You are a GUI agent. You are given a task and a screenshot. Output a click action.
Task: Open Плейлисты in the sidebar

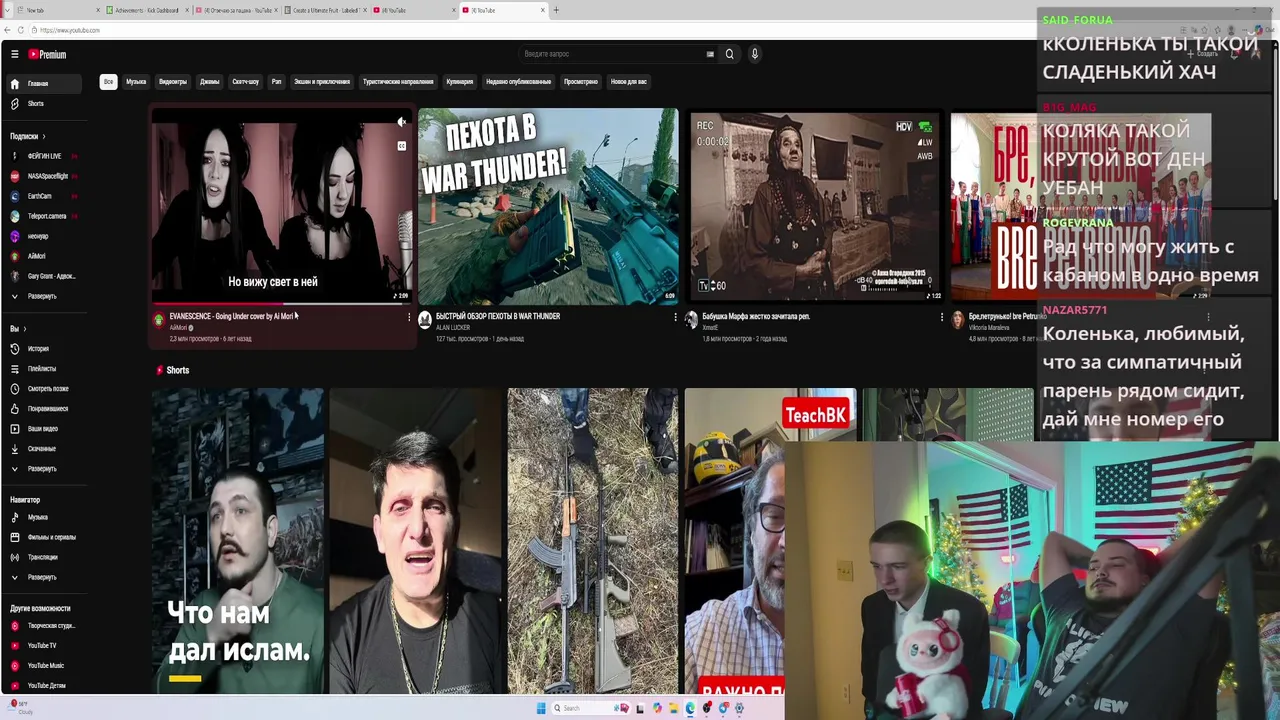42,369
